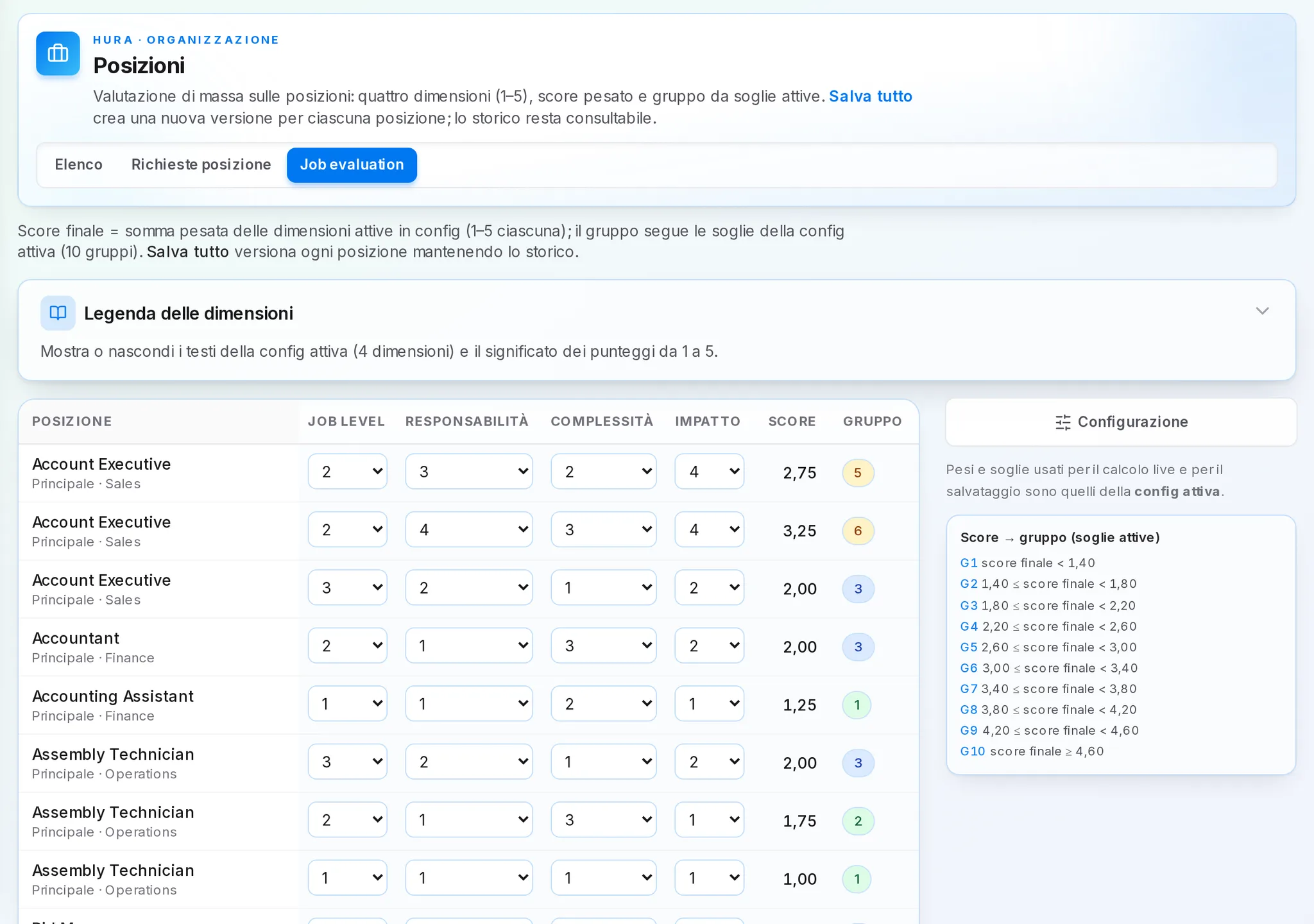Click the Score → gruppo (soglie attive) heading
The width and height of the screenshot is (1314, 924).
tap(1060, 538)
